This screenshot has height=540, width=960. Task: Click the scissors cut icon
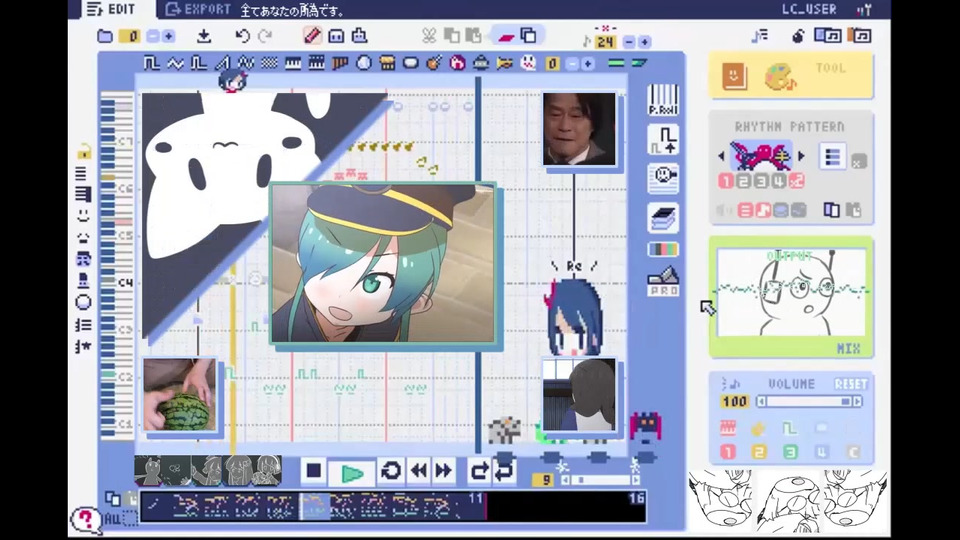(429, 36)
